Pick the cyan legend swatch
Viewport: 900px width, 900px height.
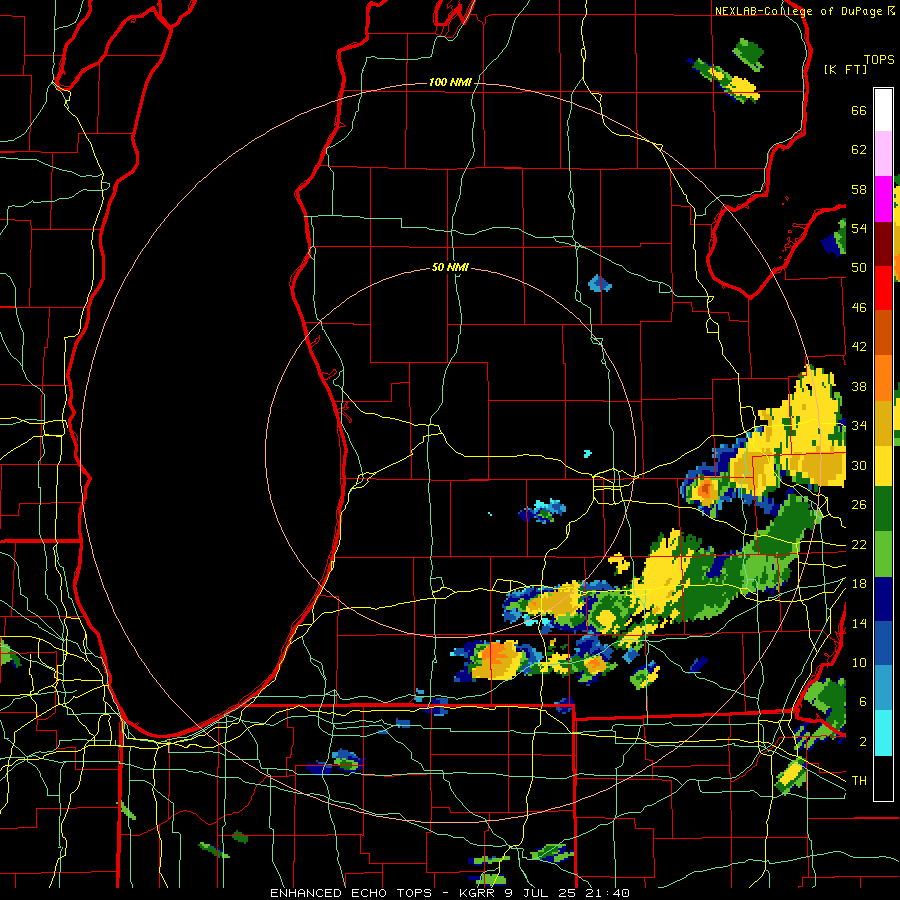pyautogui.click(x=883, y=734)
